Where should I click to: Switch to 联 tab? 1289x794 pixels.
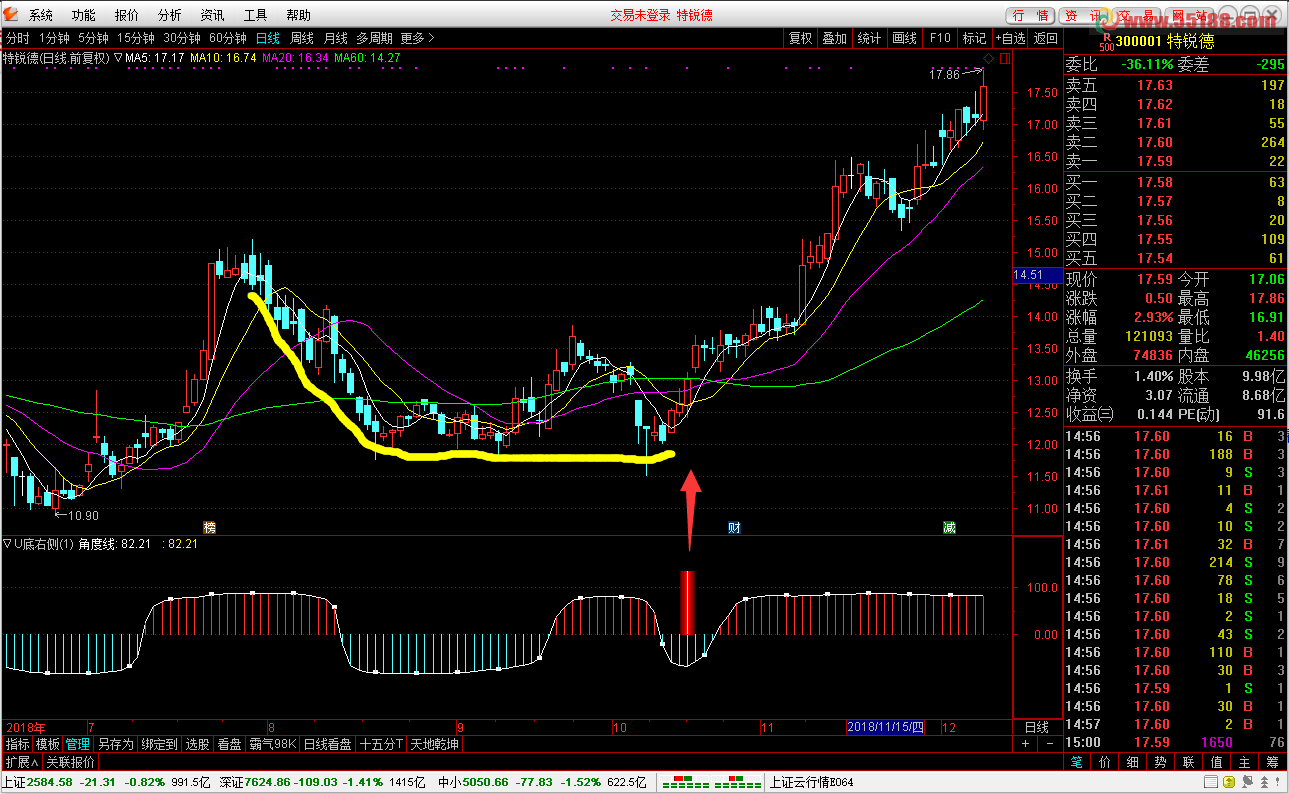(x=1188, y=762)
